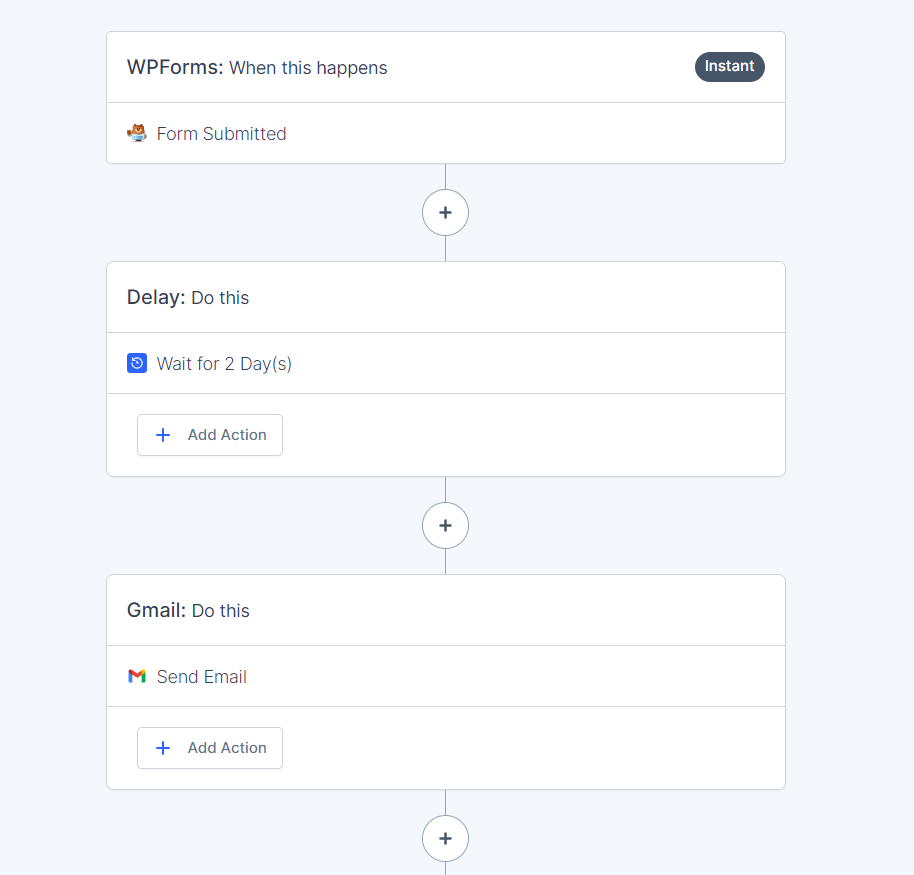Click plus icon in Gmail's Add Action
The width and height of the screenshot is (914, 875).
(x=163, y=748)
